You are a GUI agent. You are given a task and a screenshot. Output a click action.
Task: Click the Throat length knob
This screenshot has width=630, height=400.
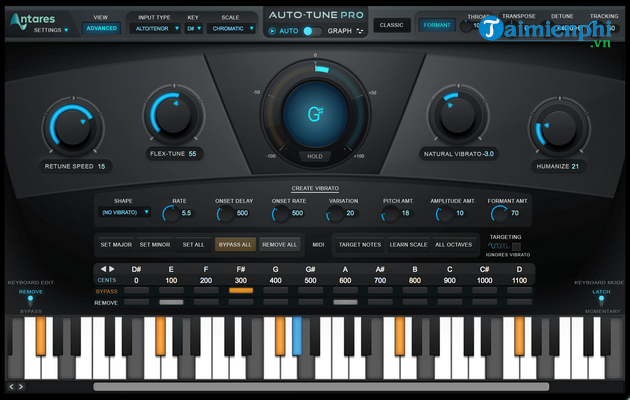466,27
